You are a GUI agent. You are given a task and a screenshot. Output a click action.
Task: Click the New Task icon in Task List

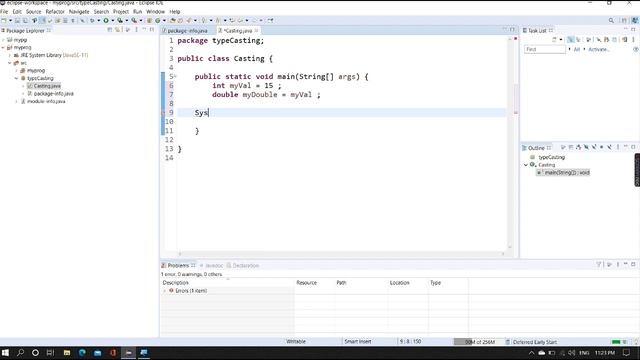(554, 40)
